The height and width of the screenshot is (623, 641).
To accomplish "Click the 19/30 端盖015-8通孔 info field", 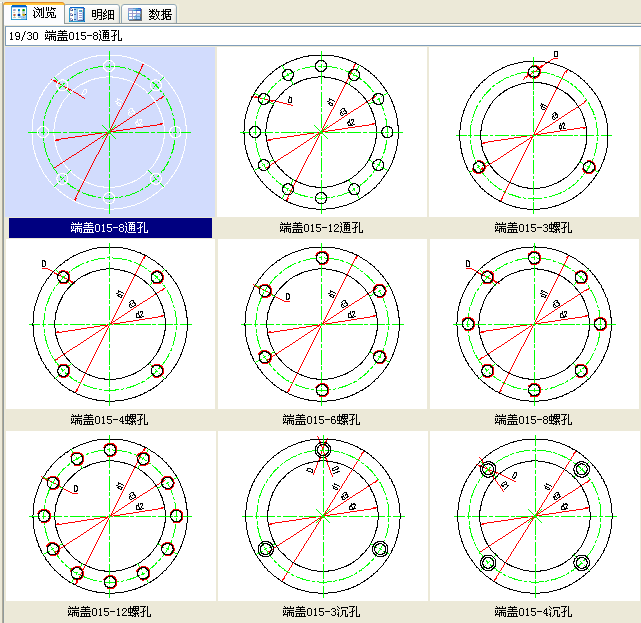I will point(320,36).
